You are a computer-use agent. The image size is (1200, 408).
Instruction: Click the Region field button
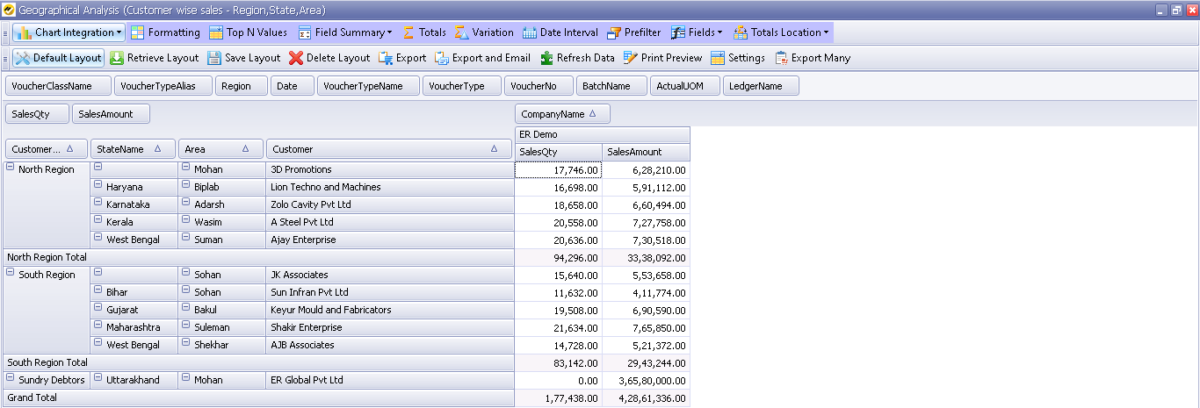pyautogui.click(x=241, y=86)
